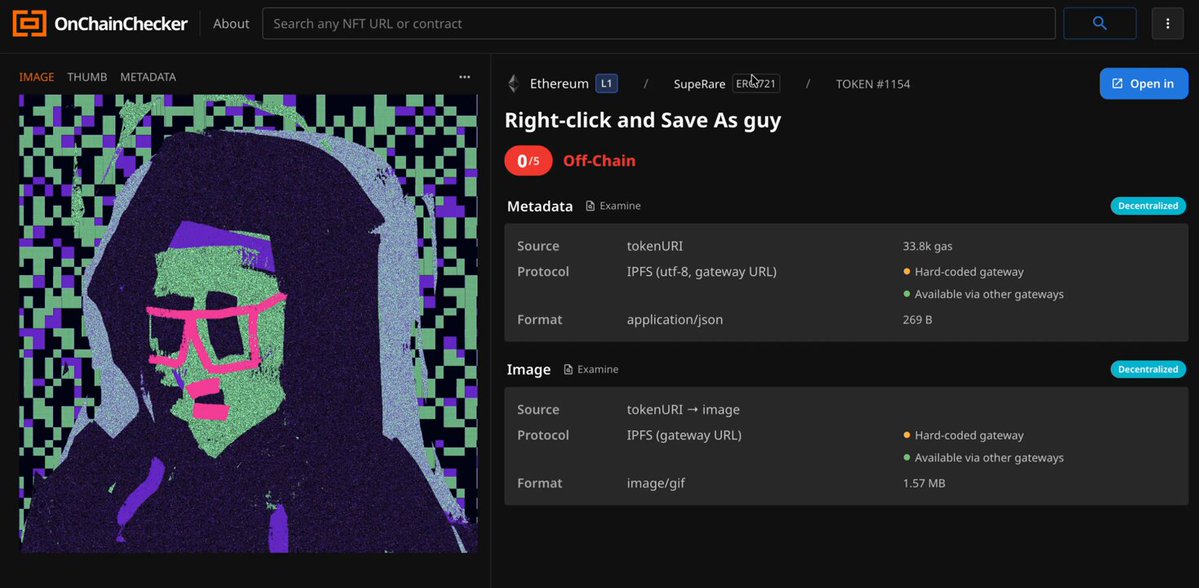Click the TOKEN #1154 breadcrumb
The image size is (1199, 588).
click(x=873, y=84)
